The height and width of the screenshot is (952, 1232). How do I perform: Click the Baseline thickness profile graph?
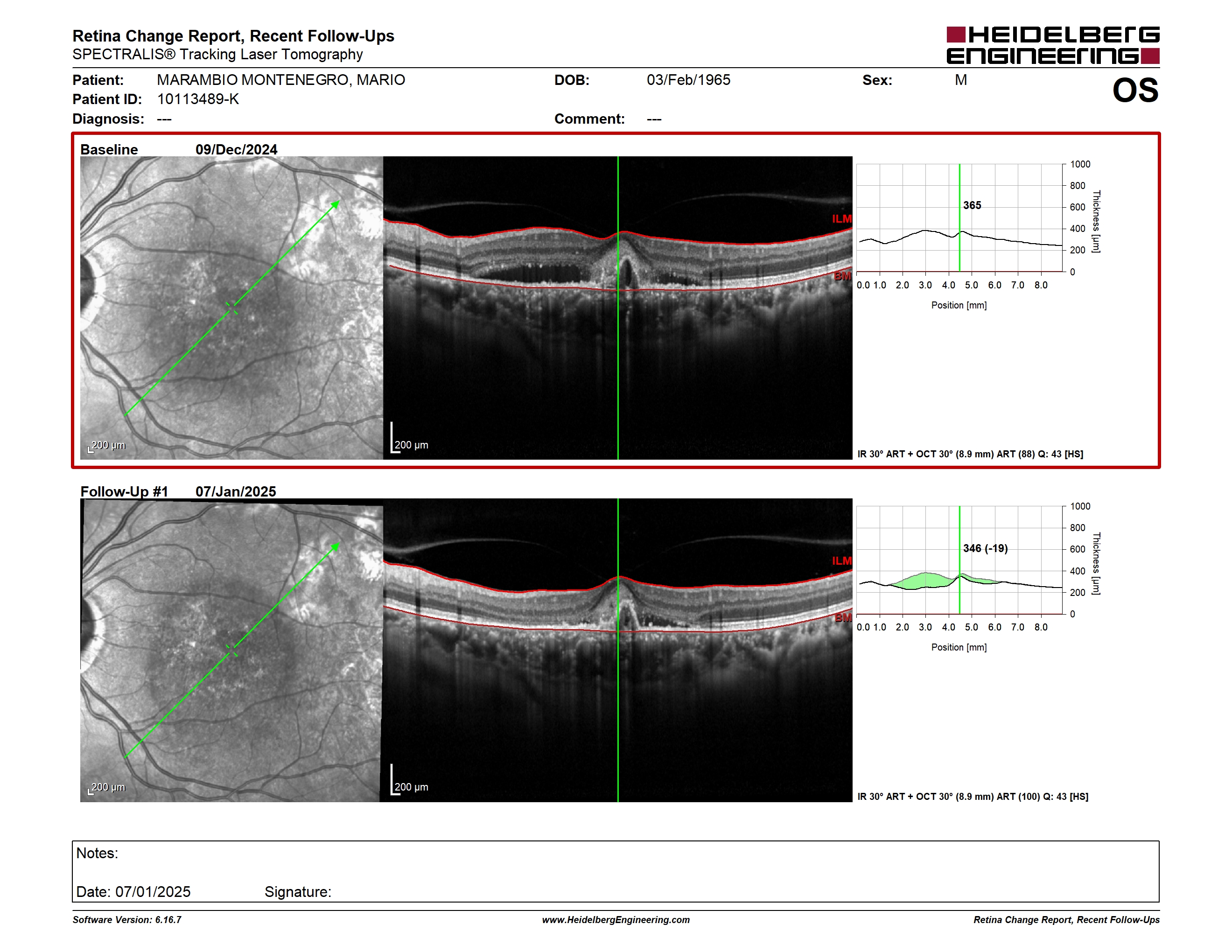coord(959,217)
